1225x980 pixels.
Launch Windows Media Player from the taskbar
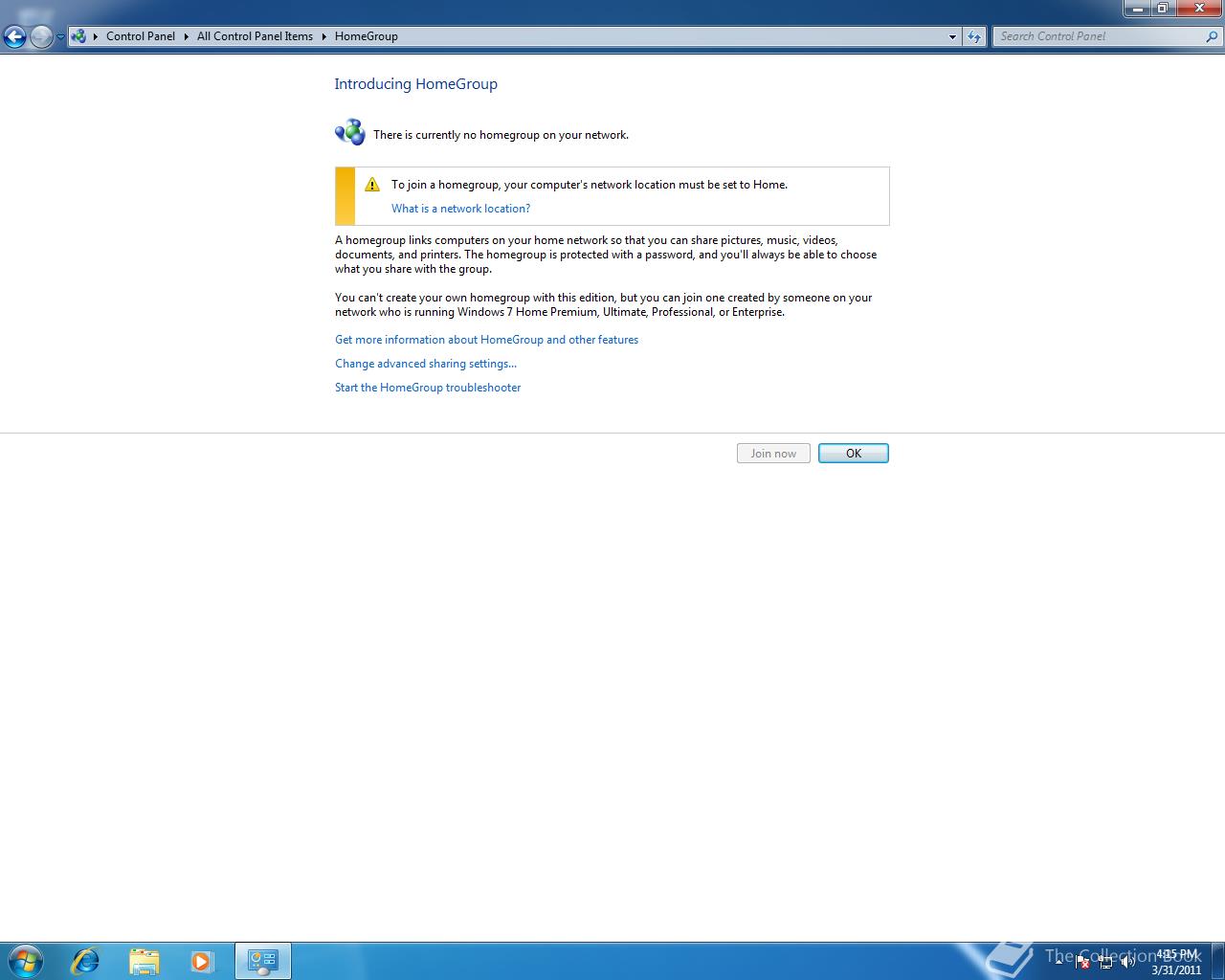[202, 961]
